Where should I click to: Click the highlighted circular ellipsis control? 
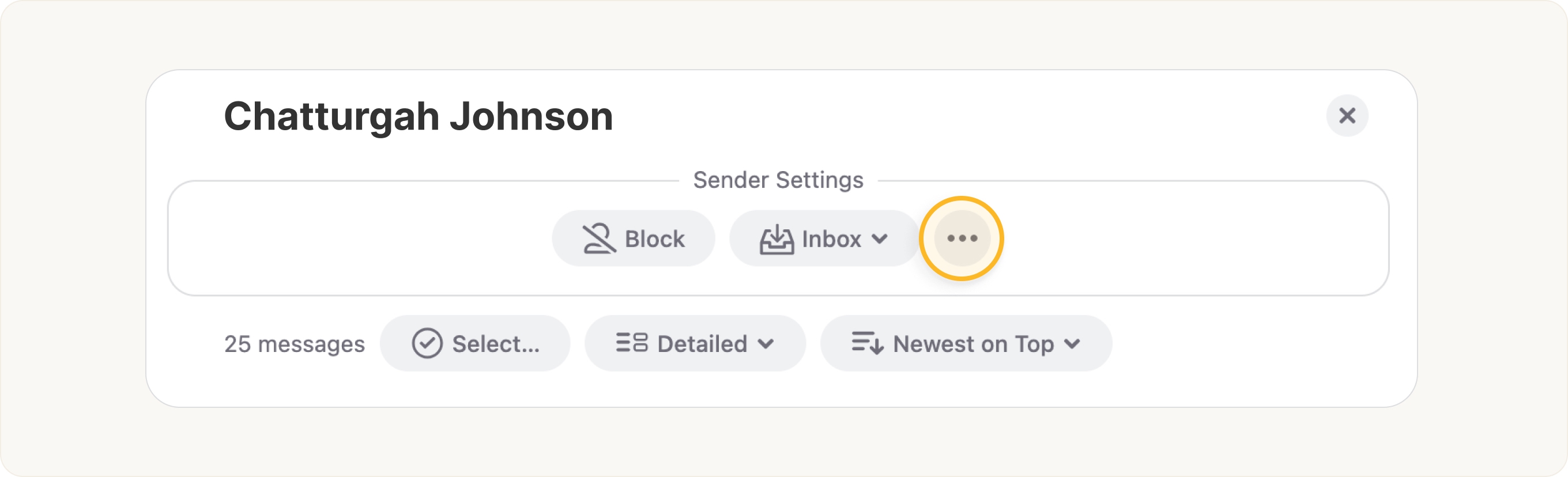[962, 238]
